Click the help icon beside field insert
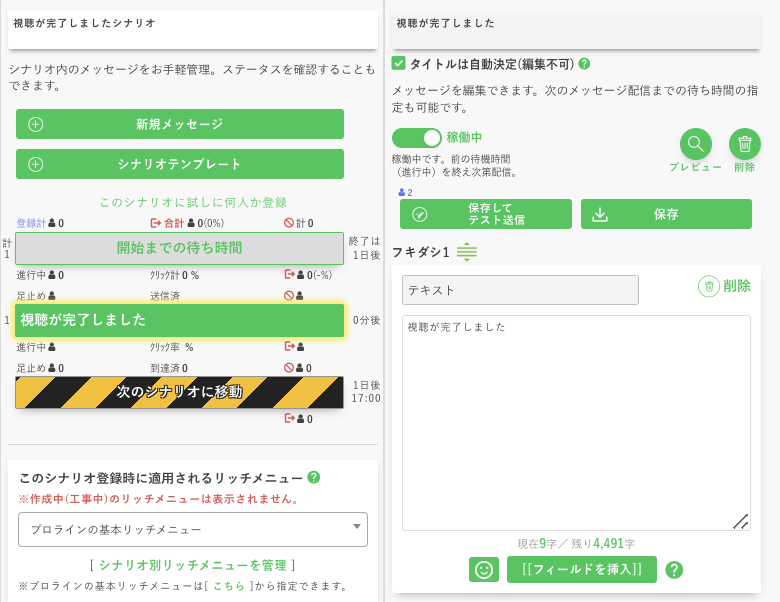780x602 pixels. click(x=674, y=570)
